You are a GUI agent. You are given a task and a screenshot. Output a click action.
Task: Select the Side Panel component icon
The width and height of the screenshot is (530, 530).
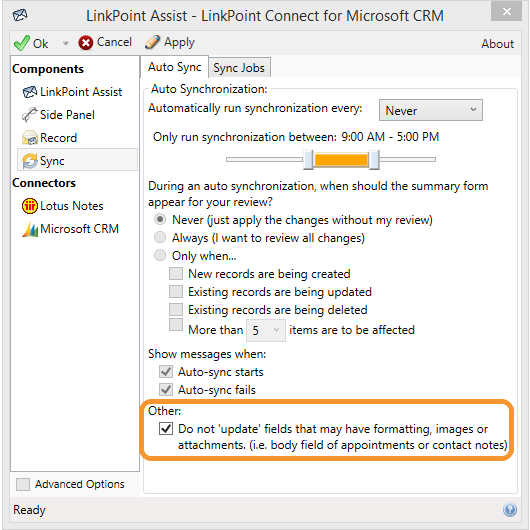[x=29, y=115]
